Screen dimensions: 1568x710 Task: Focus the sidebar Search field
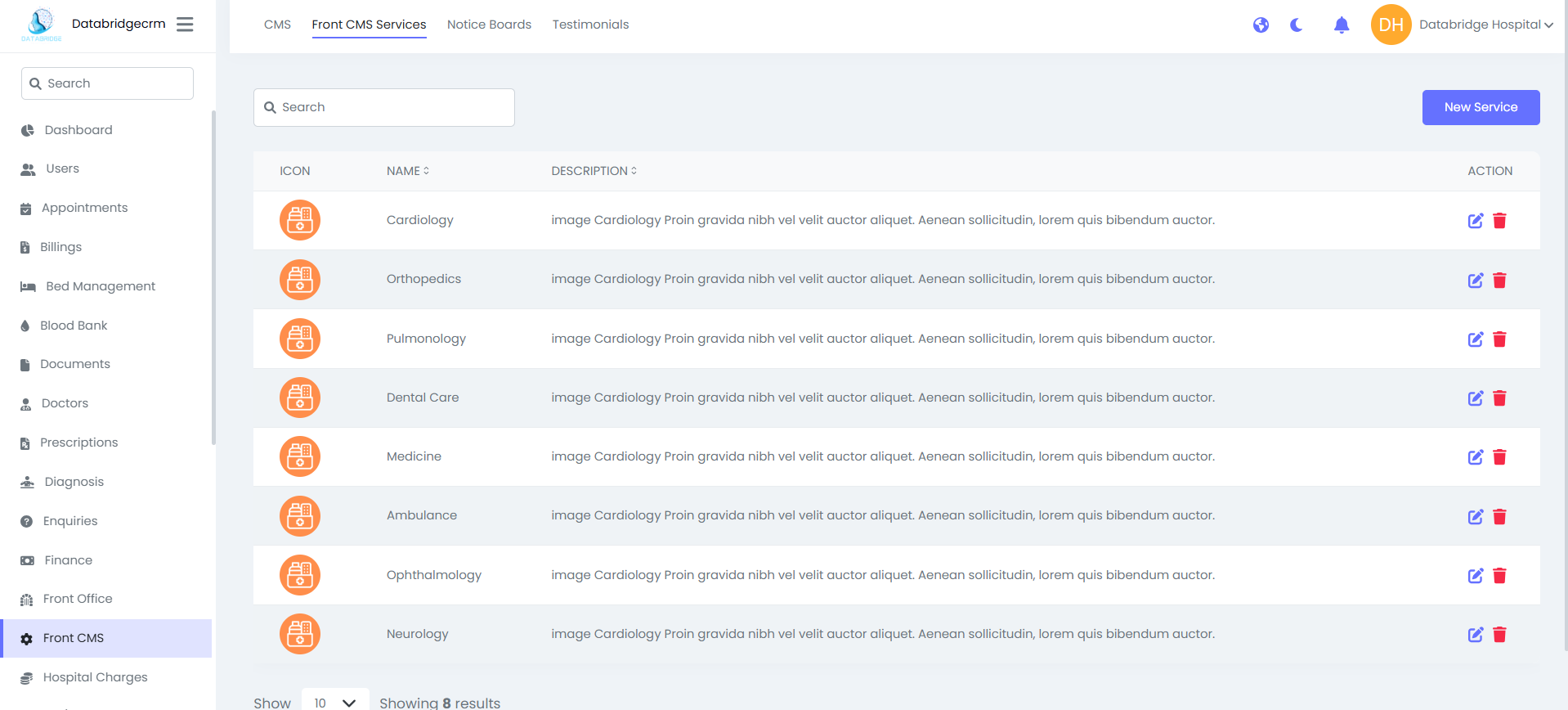pos(107,83)
